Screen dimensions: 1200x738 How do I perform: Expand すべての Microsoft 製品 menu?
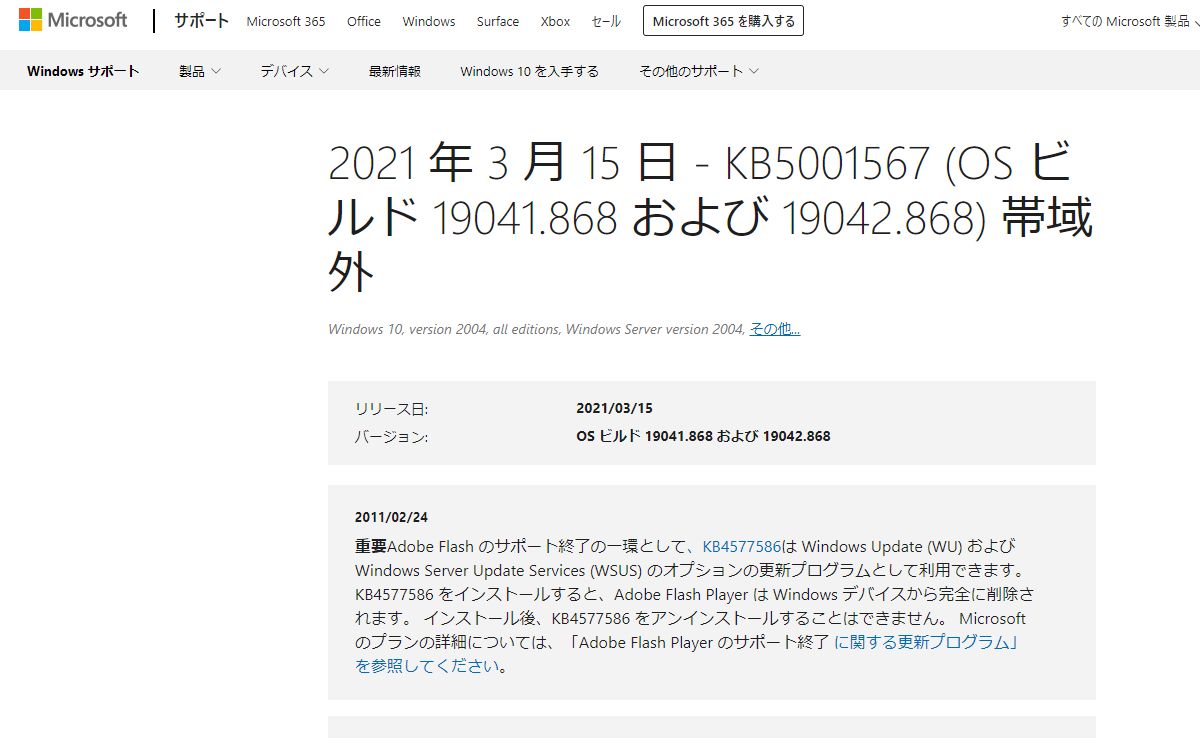[1130, 21]
